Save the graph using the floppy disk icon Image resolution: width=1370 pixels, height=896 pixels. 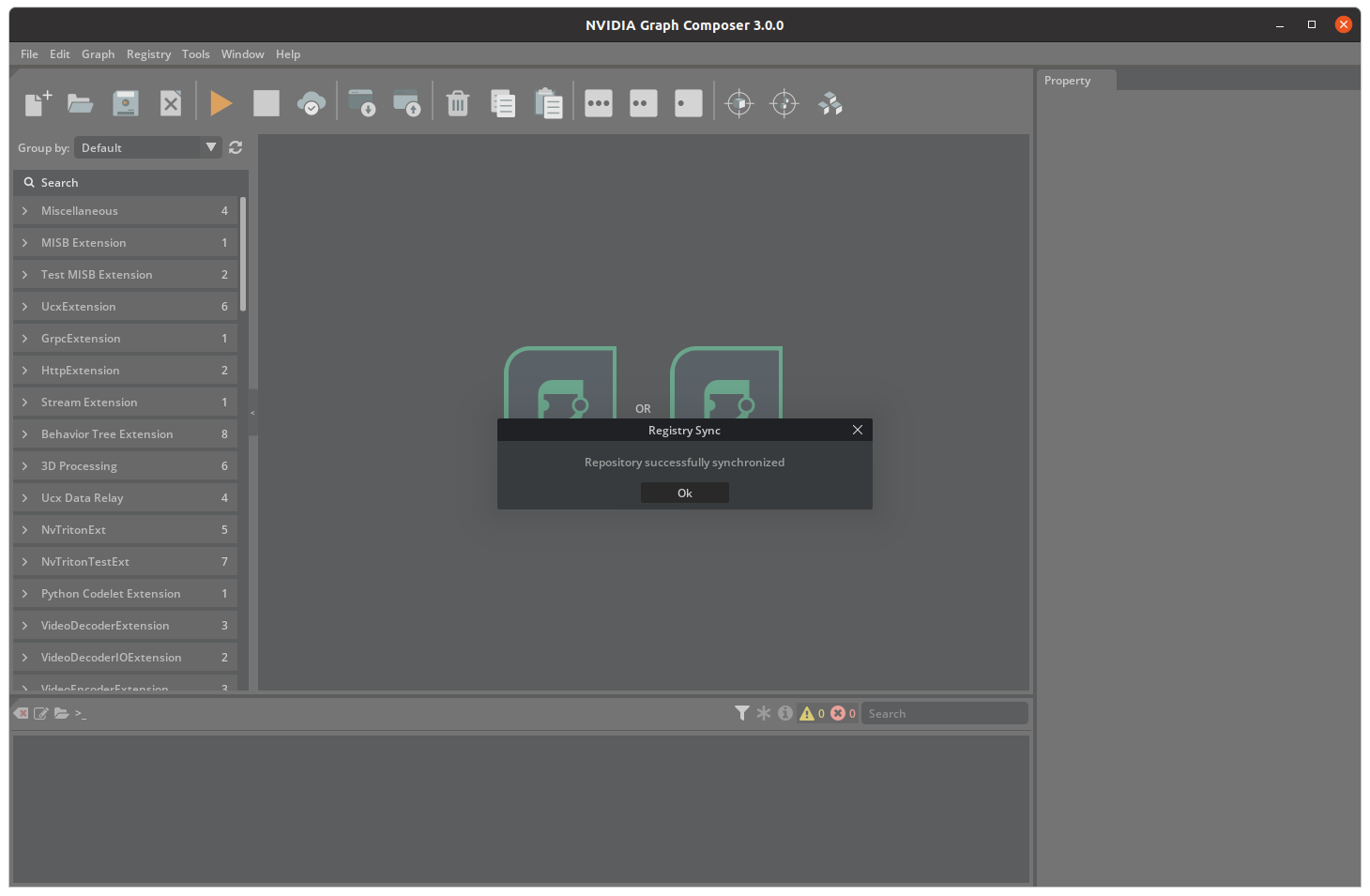[x=126, y=103]
